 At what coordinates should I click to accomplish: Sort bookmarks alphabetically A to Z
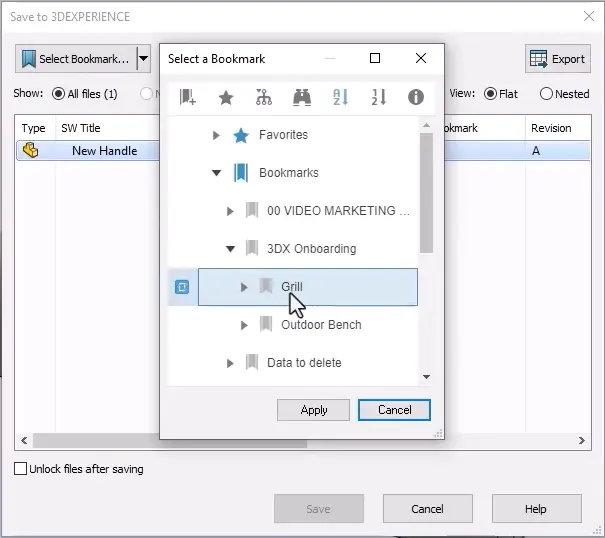click(x=340, y=97)
